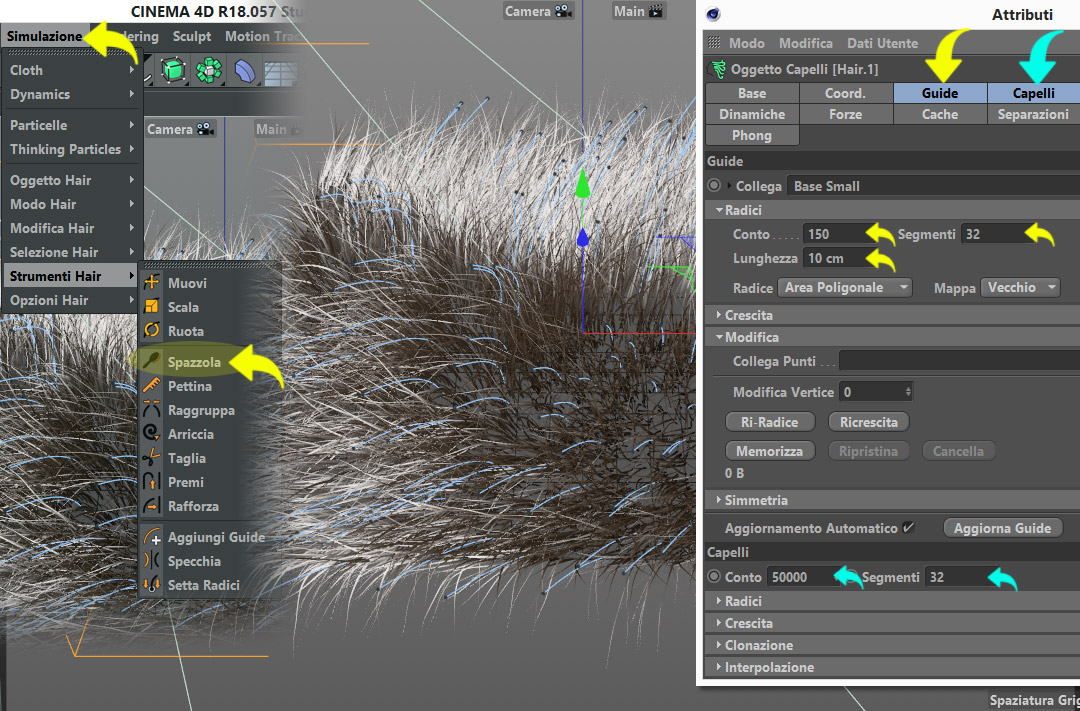Pick the Taglia scissors tool icon
This screenshot has width=1080, height=711.
click(152, 458)
